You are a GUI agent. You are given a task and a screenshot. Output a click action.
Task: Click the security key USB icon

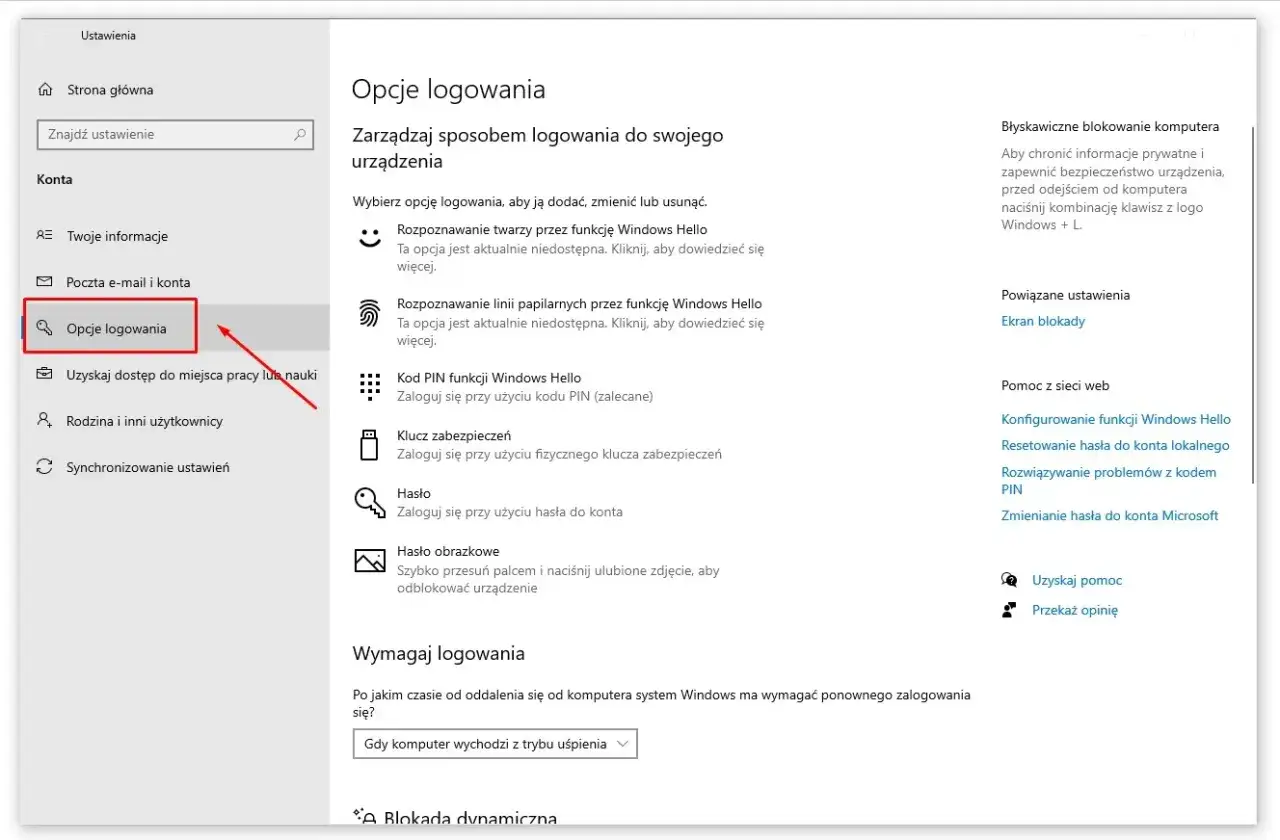coord(370,444)
